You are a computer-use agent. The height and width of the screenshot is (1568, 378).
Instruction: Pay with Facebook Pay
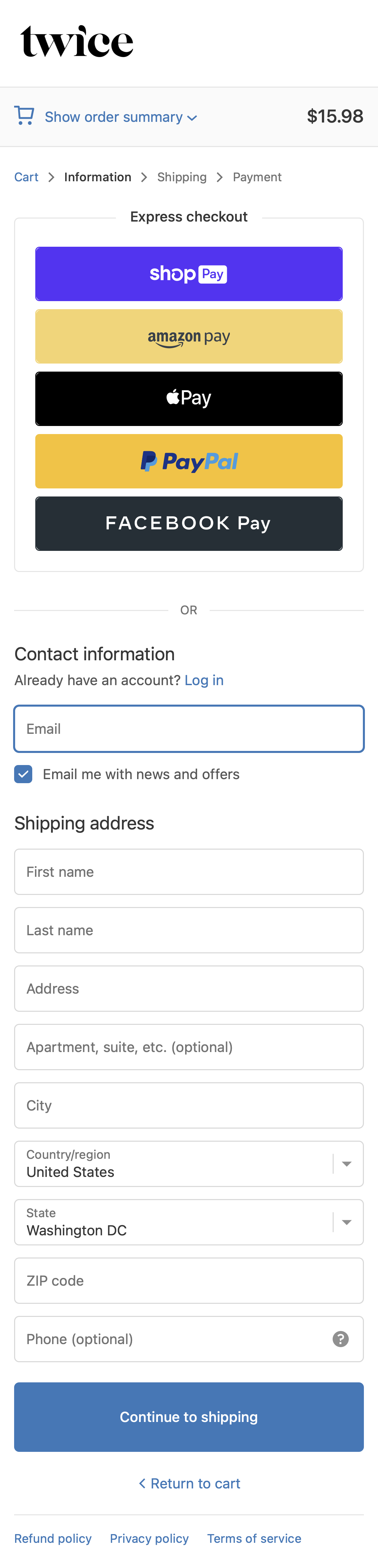tap(189, 523)
